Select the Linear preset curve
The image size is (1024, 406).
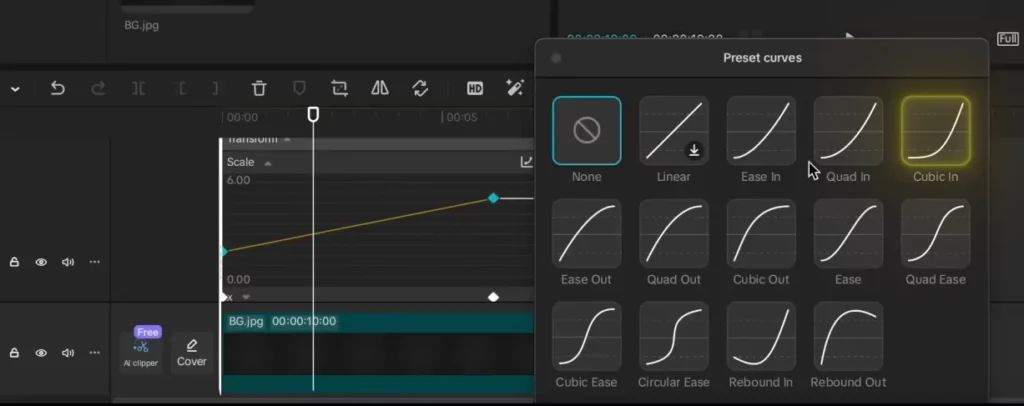pyautogui.click(x=673, y=131)
